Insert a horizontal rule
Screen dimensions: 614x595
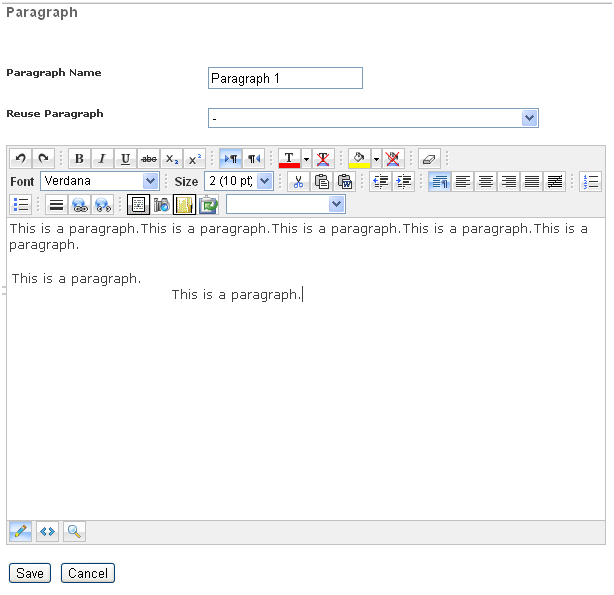[x=57, y=204]
